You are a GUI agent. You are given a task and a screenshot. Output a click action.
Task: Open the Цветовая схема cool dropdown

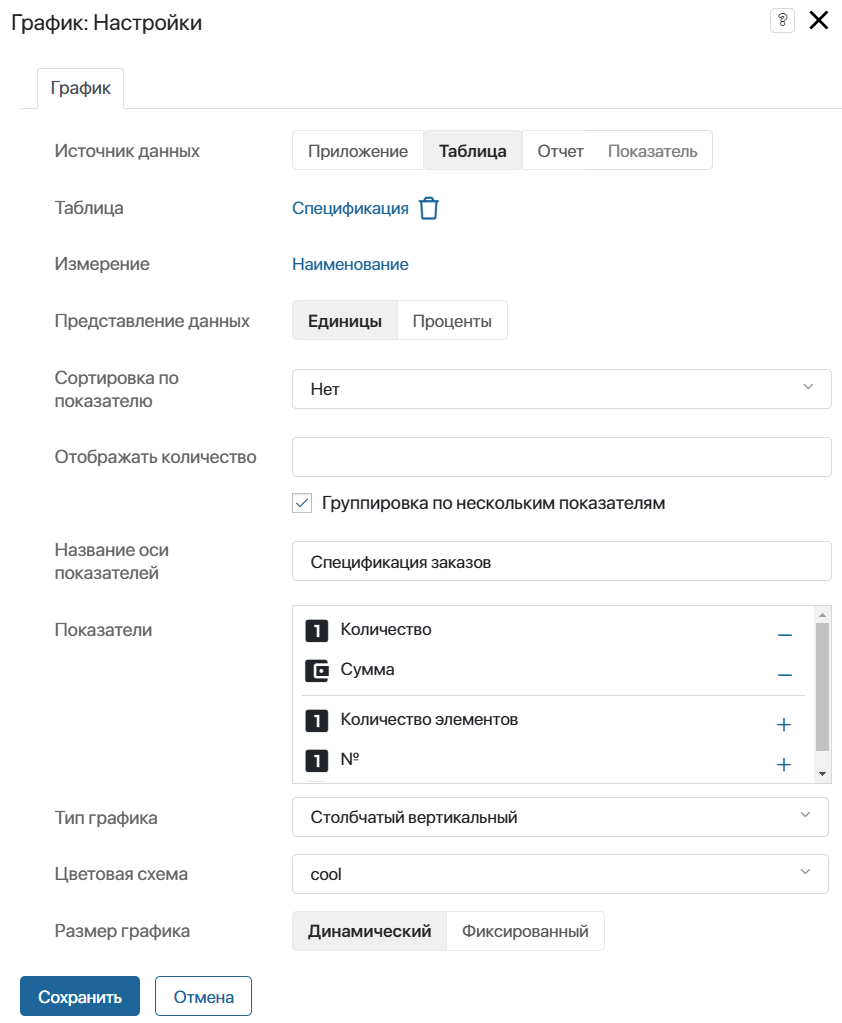point(560,874)
